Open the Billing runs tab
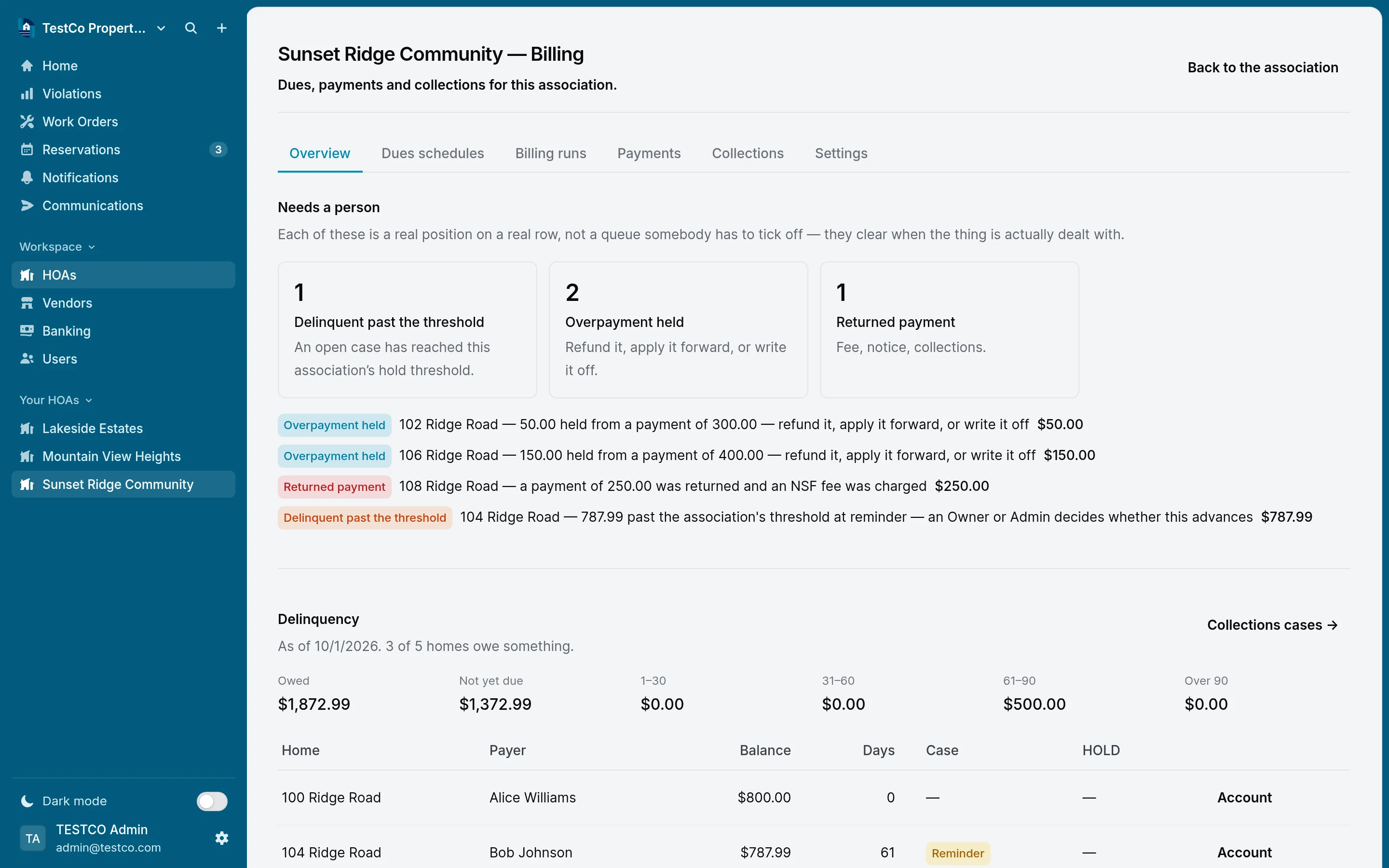 tap(550, 153)
